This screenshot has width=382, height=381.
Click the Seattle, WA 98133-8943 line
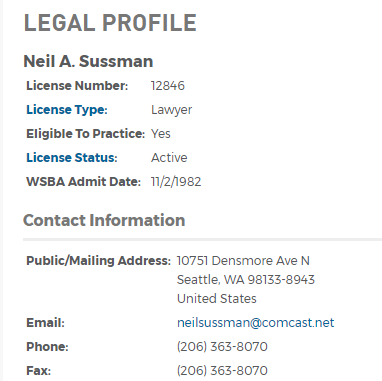click(246, 280)
